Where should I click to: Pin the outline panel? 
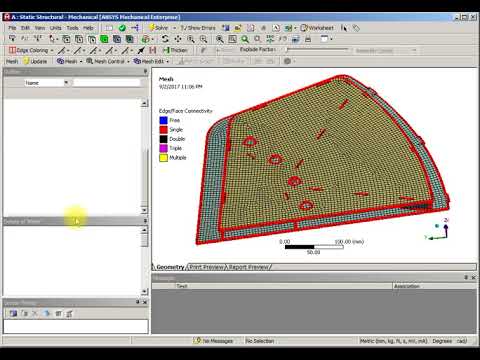tap(145, 71)
